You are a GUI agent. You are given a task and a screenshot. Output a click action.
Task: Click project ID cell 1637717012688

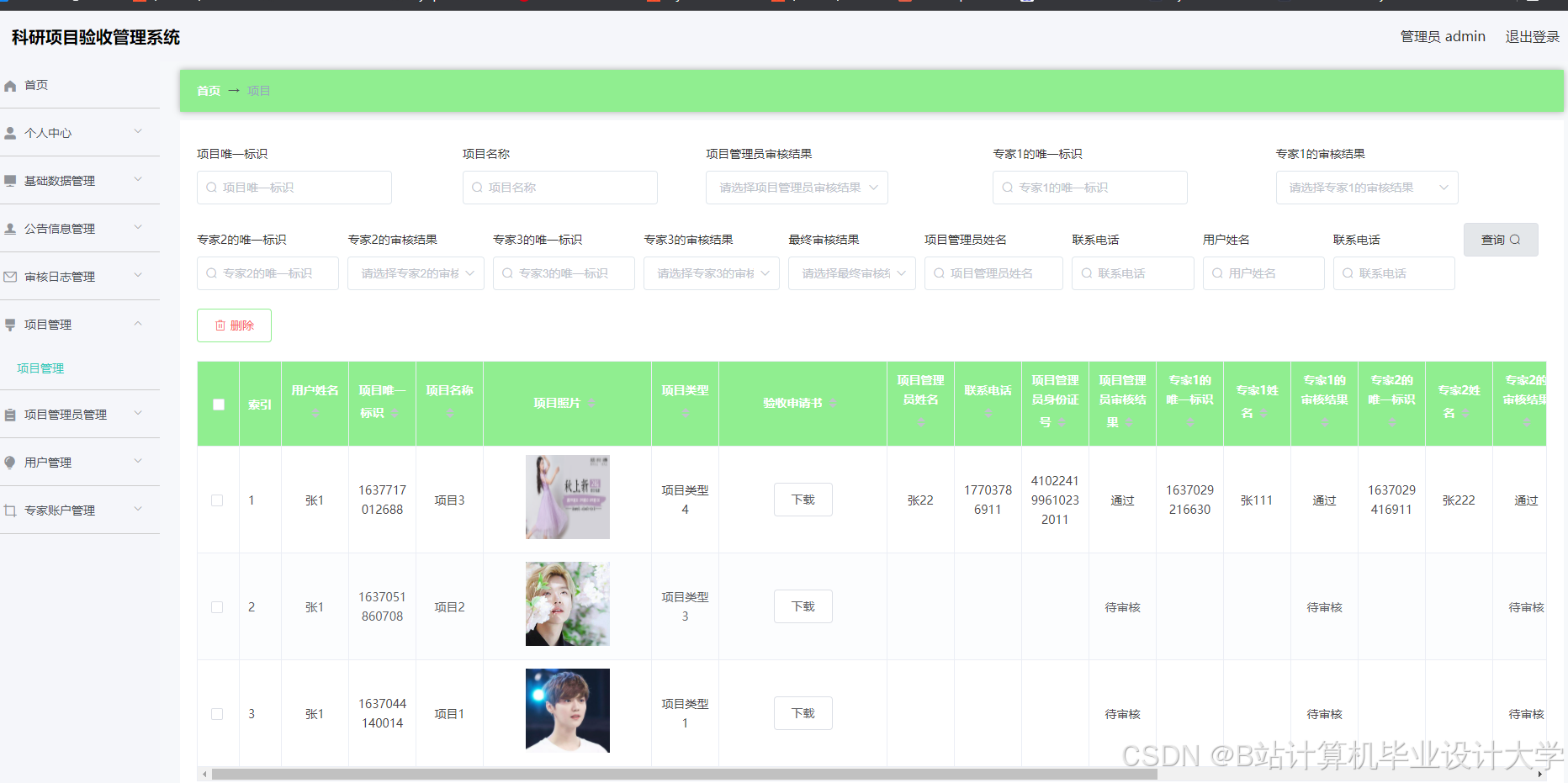coord(383,500)
